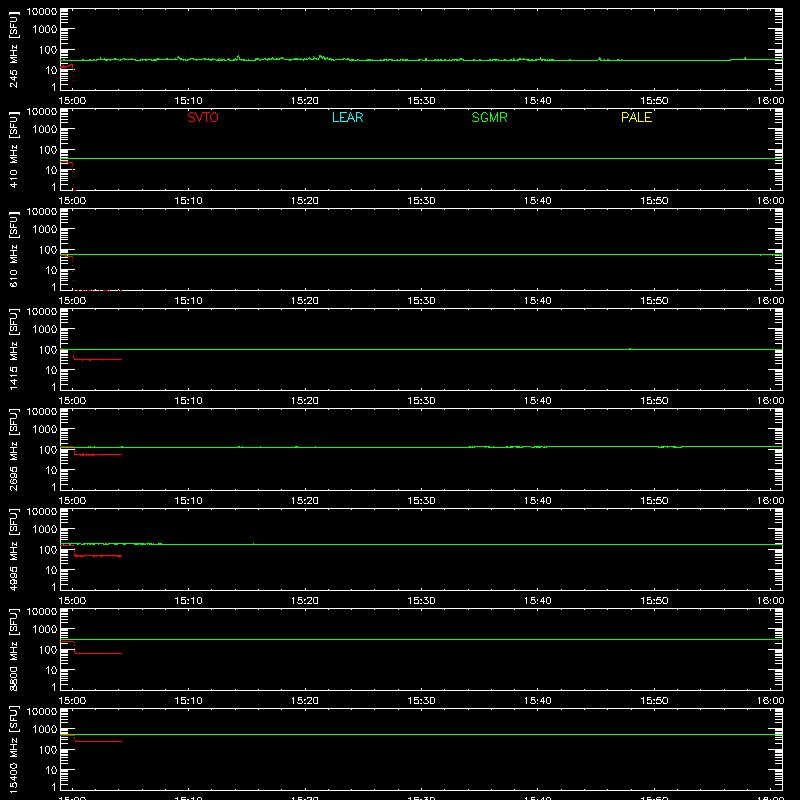The height and width of the screenshot is (800, 800).
Task: Click the red SVTO station label
Action: 203,117
